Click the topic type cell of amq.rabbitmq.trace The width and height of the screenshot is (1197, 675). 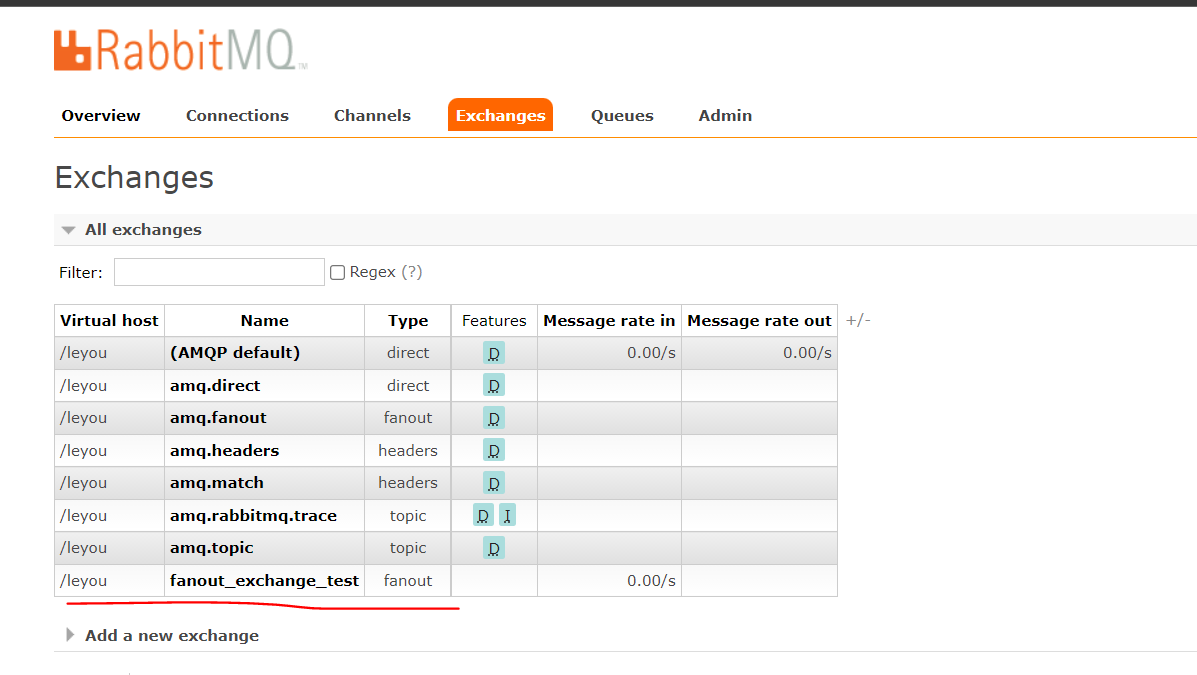(408, 515)
